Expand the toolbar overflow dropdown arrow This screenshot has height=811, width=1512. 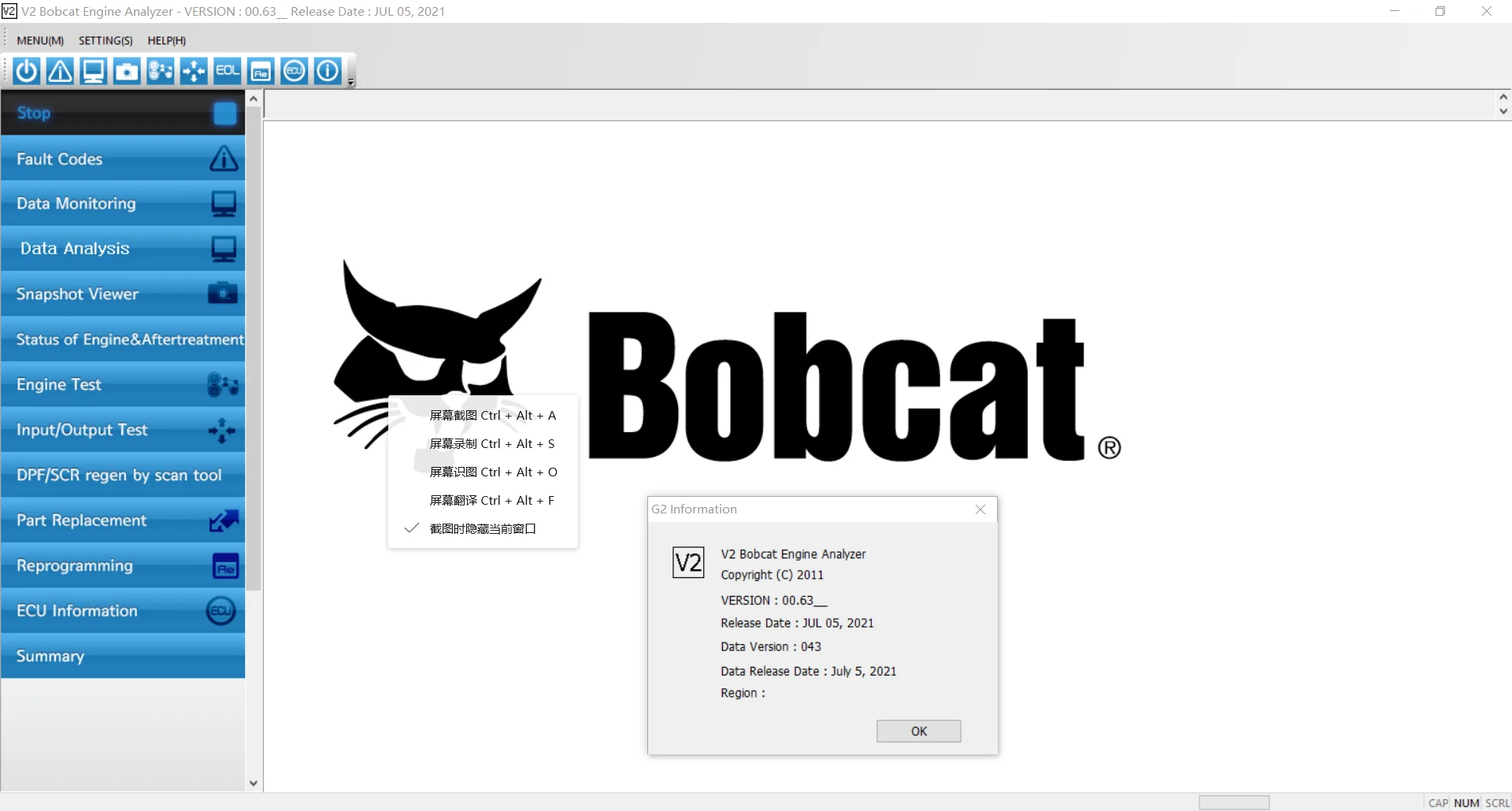click(x=350, y=81)
